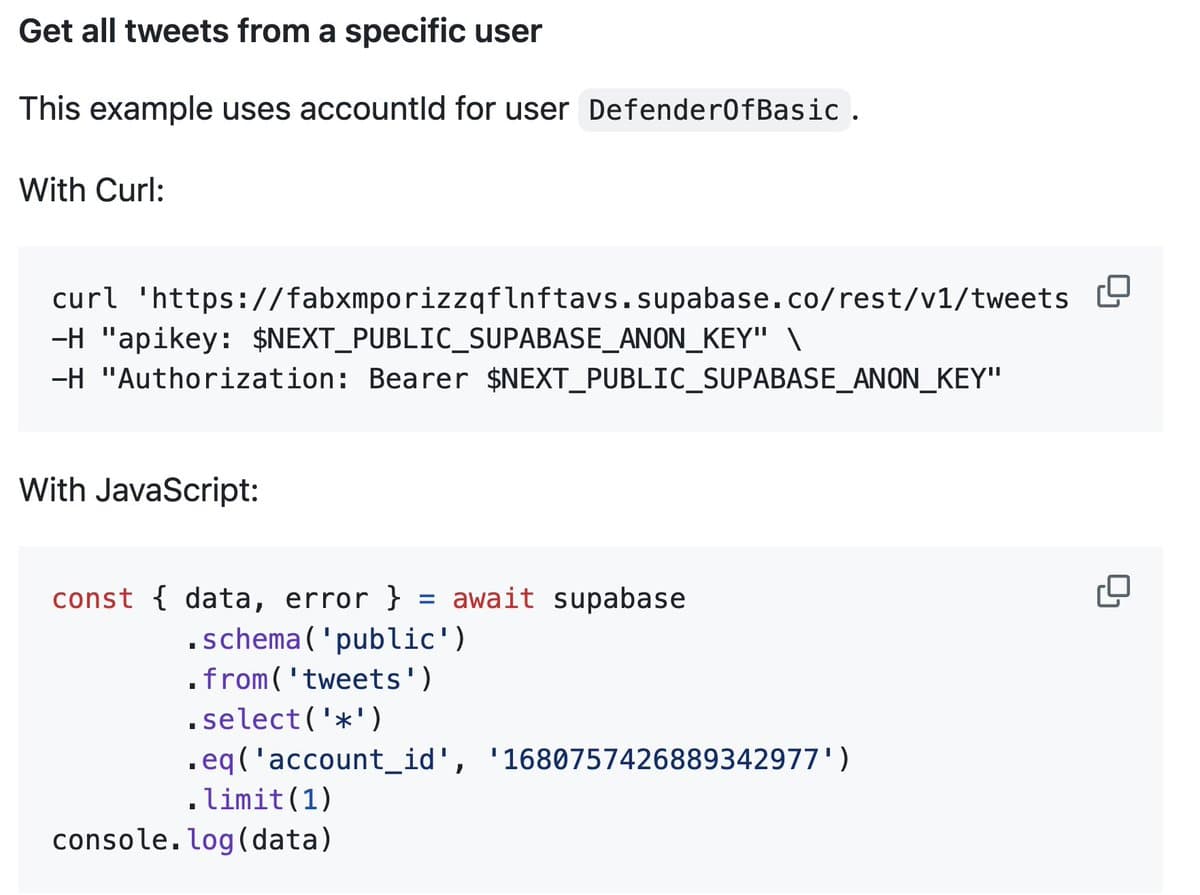Click the 'Get all tweets' section heading

click(x=280, y=31)
